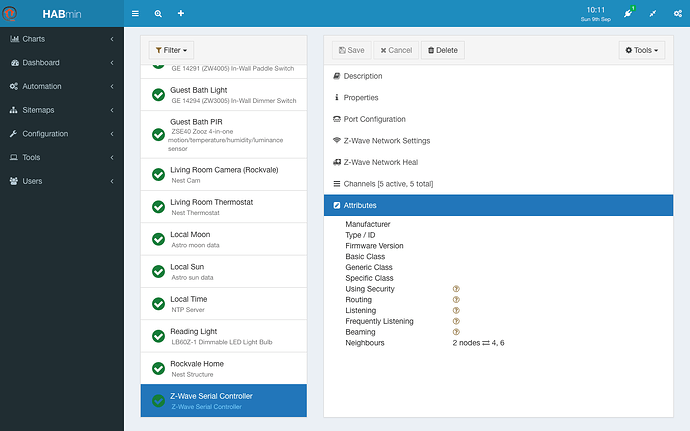Click the help icon next to Using Security
This screenshot has width=690, height=431.
click(456, 289)
